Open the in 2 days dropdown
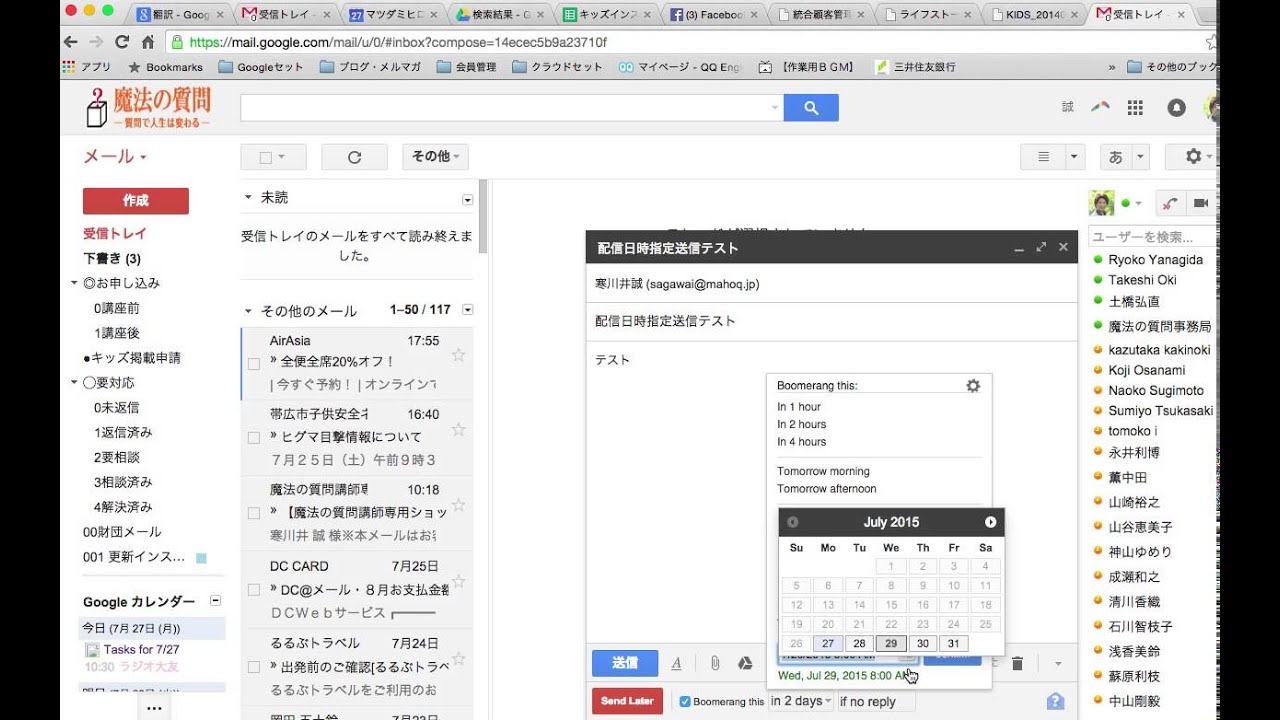 pyautogui.click(x=802, y=701)
